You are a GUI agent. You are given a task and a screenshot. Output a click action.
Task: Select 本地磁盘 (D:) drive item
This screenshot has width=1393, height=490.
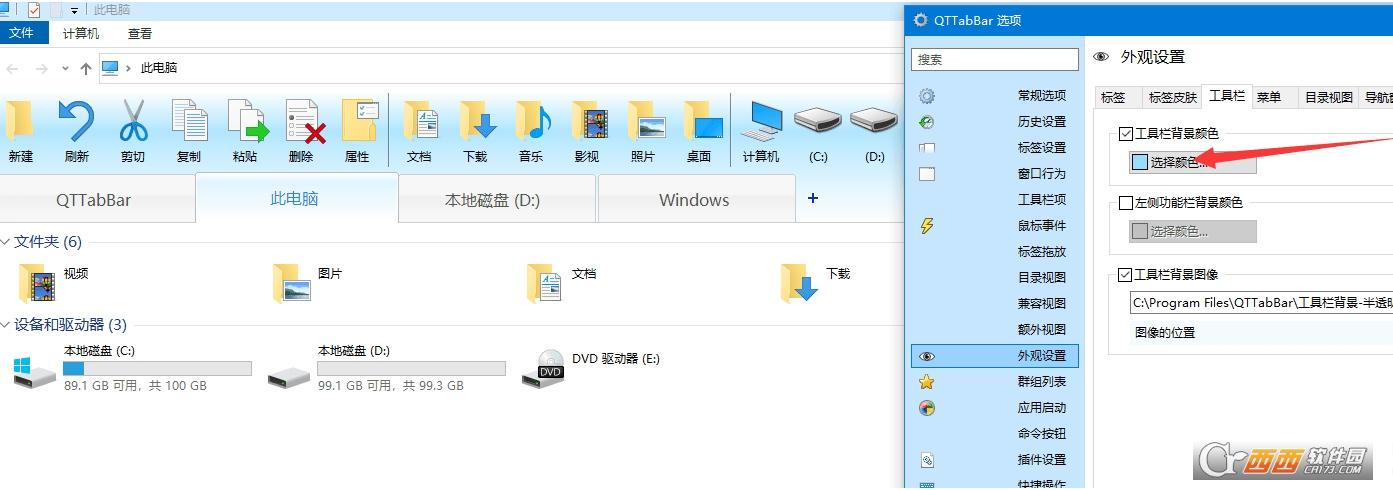(x=386, y=368)
